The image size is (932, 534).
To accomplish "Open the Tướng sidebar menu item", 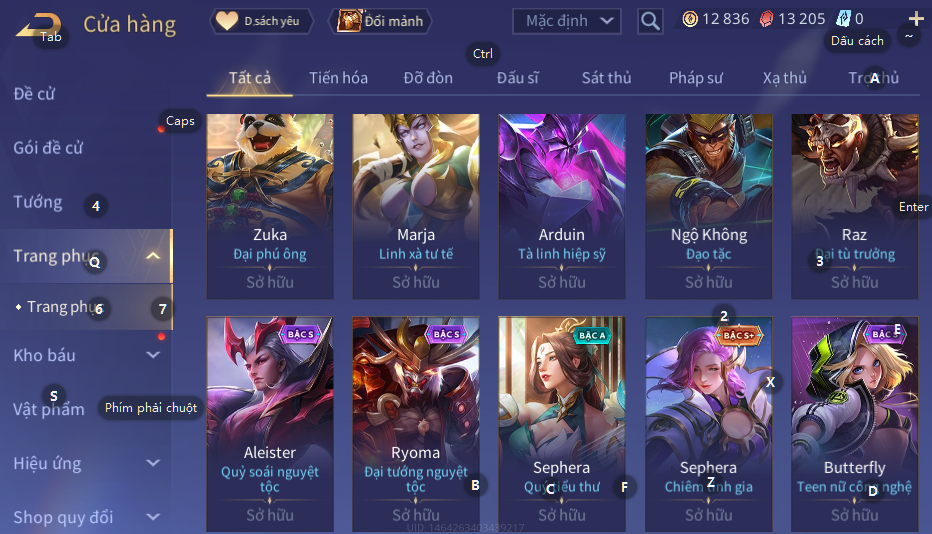I will pos(38,202).
